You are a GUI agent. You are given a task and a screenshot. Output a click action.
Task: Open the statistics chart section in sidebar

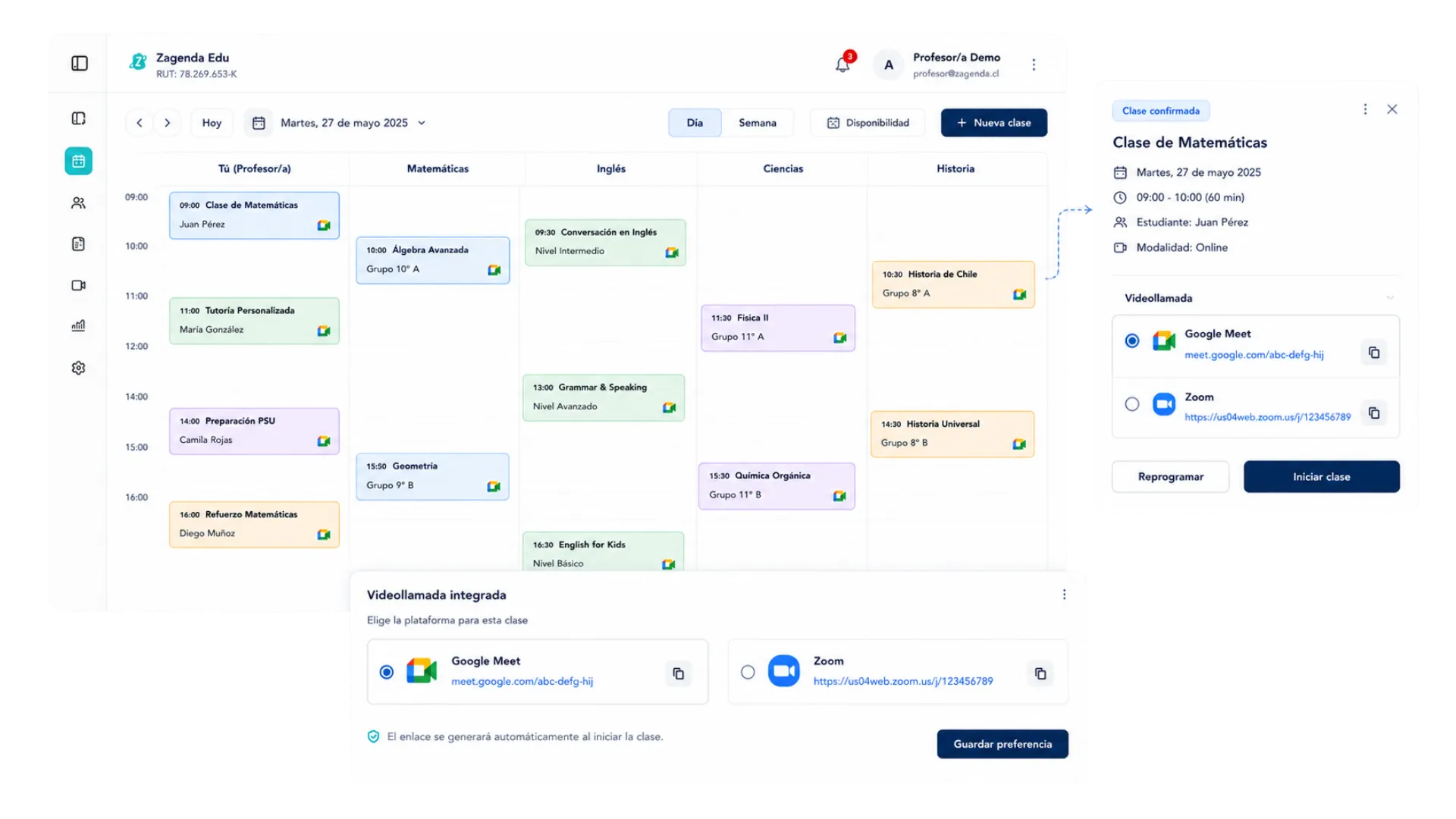click(x=79, y=326)
